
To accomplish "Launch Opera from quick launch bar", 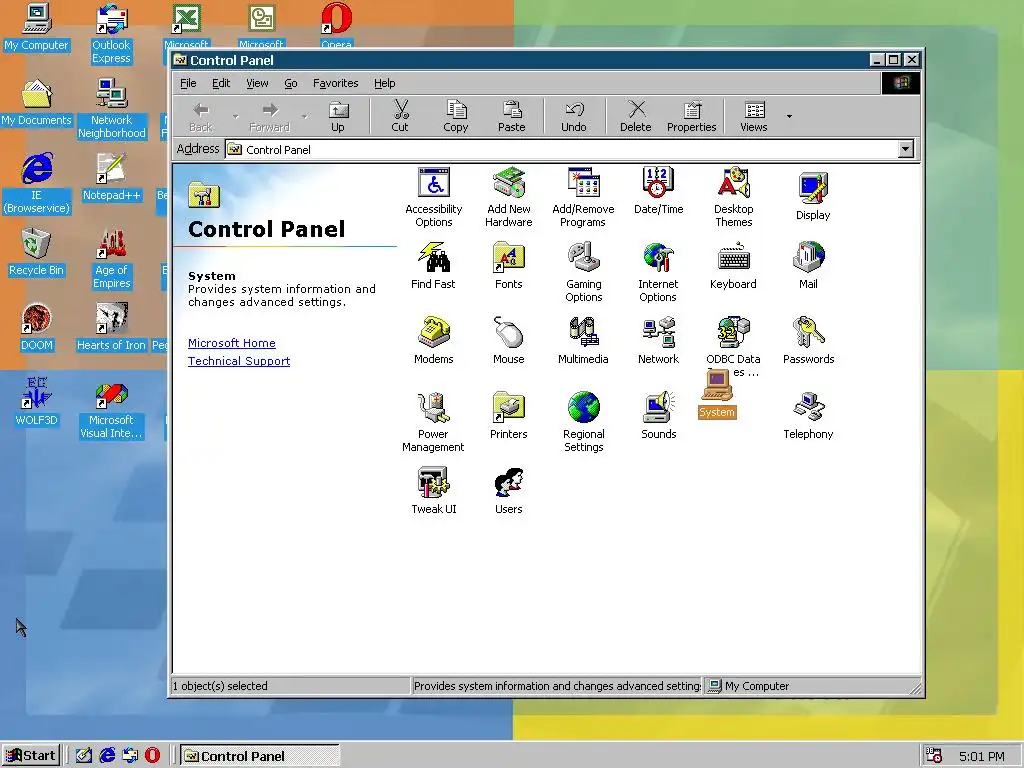I will [x=152, y=755].
